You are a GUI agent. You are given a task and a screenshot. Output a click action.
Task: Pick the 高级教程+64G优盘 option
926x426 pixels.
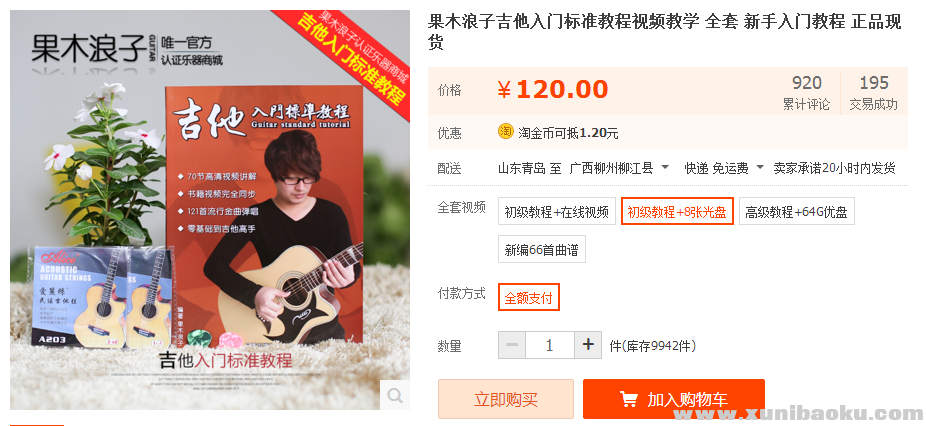tap(796, 212)
